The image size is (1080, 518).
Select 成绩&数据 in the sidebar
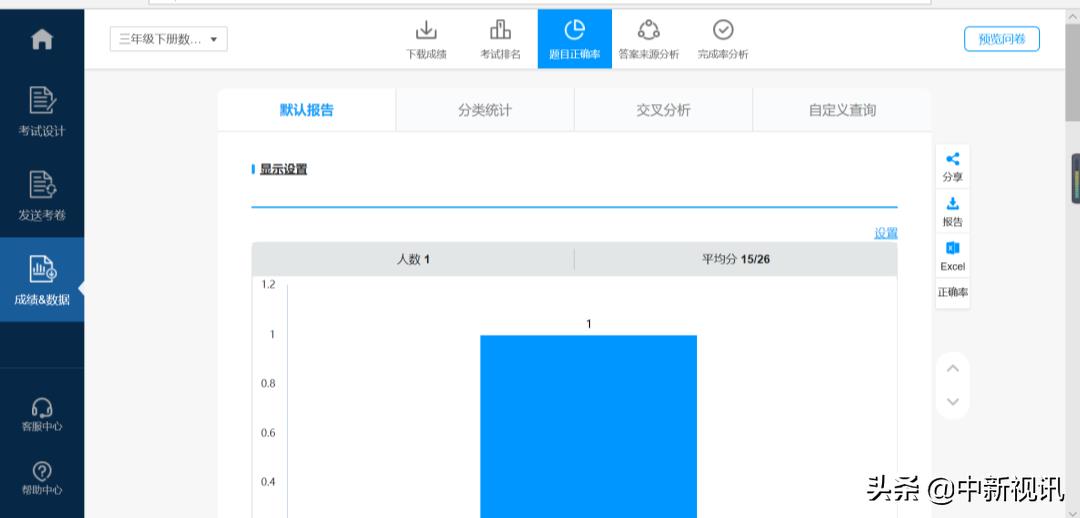(41, 280)
